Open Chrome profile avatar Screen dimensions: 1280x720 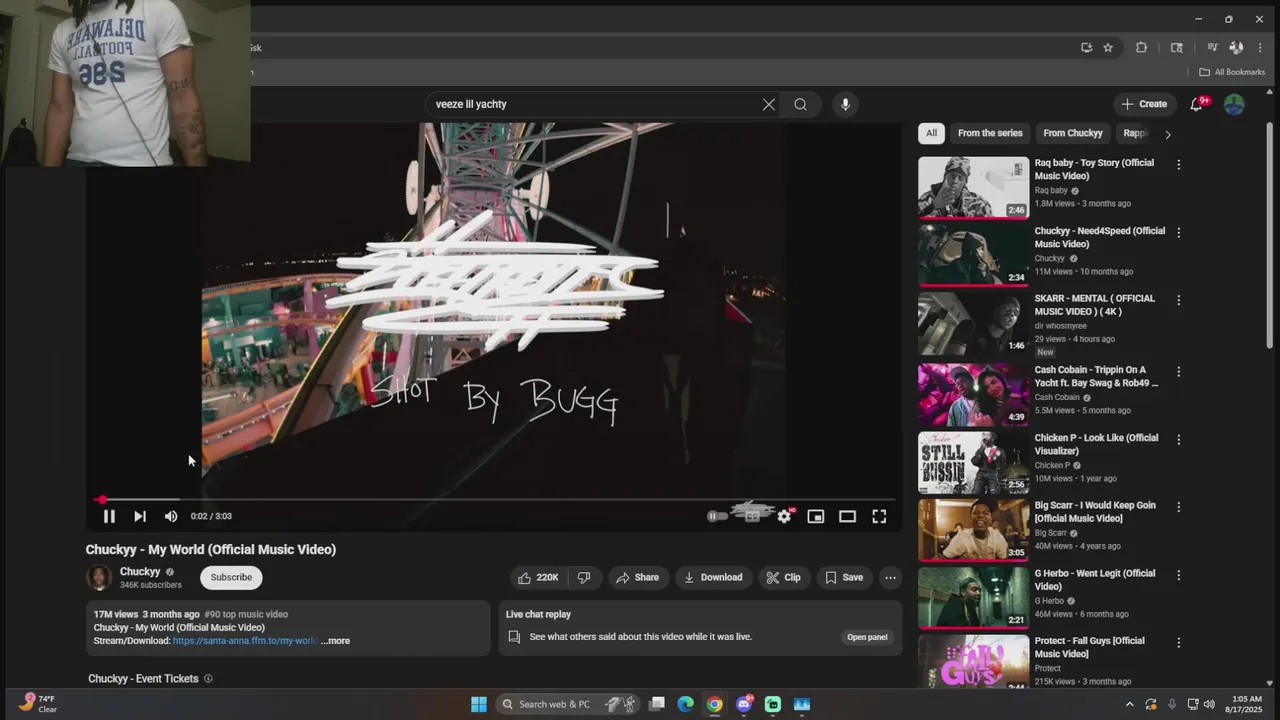[1236, 47]
